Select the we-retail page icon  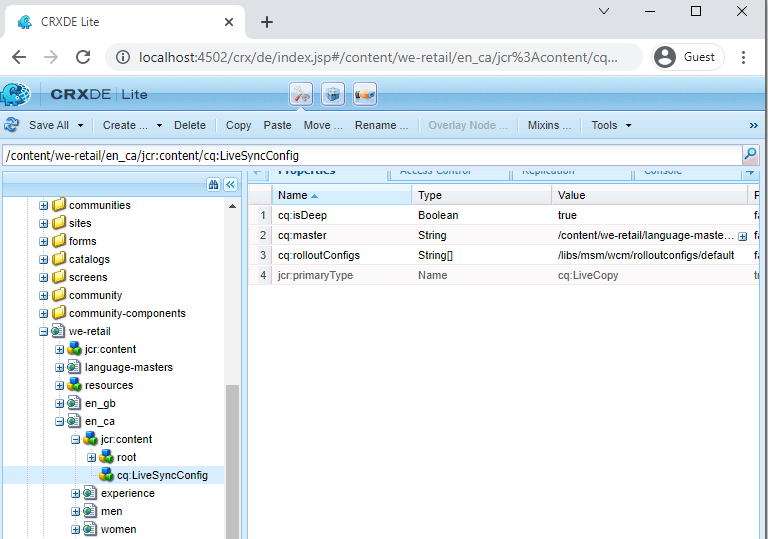coord(58,331)
